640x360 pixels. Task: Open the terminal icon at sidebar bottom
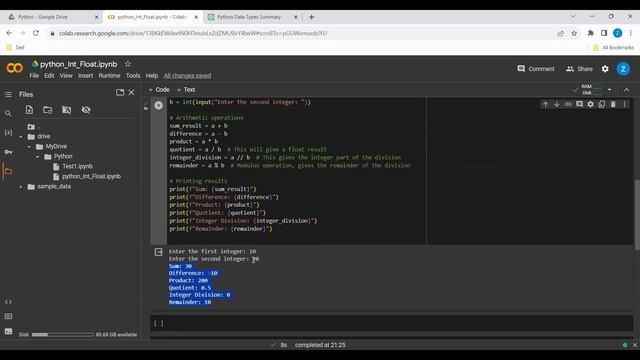point(8,331)
